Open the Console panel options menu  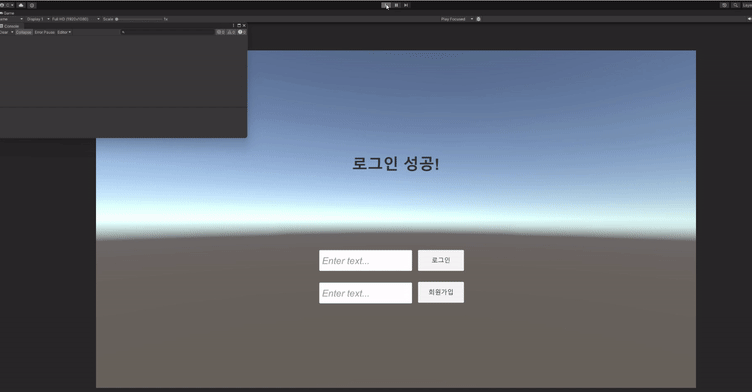point(234,25)
